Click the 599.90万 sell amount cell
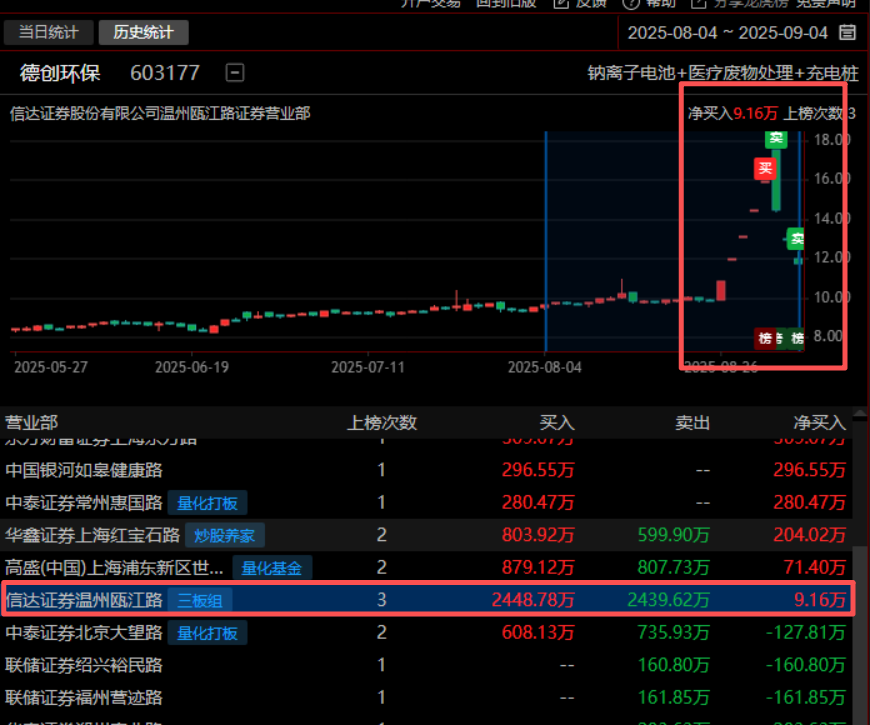Image resolution: width=870 pixels, height=725 pixels. (x=674, y=535)
